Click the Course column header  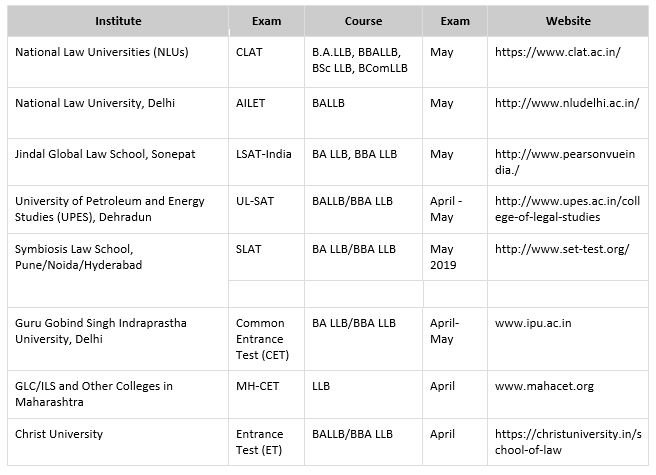363,21
